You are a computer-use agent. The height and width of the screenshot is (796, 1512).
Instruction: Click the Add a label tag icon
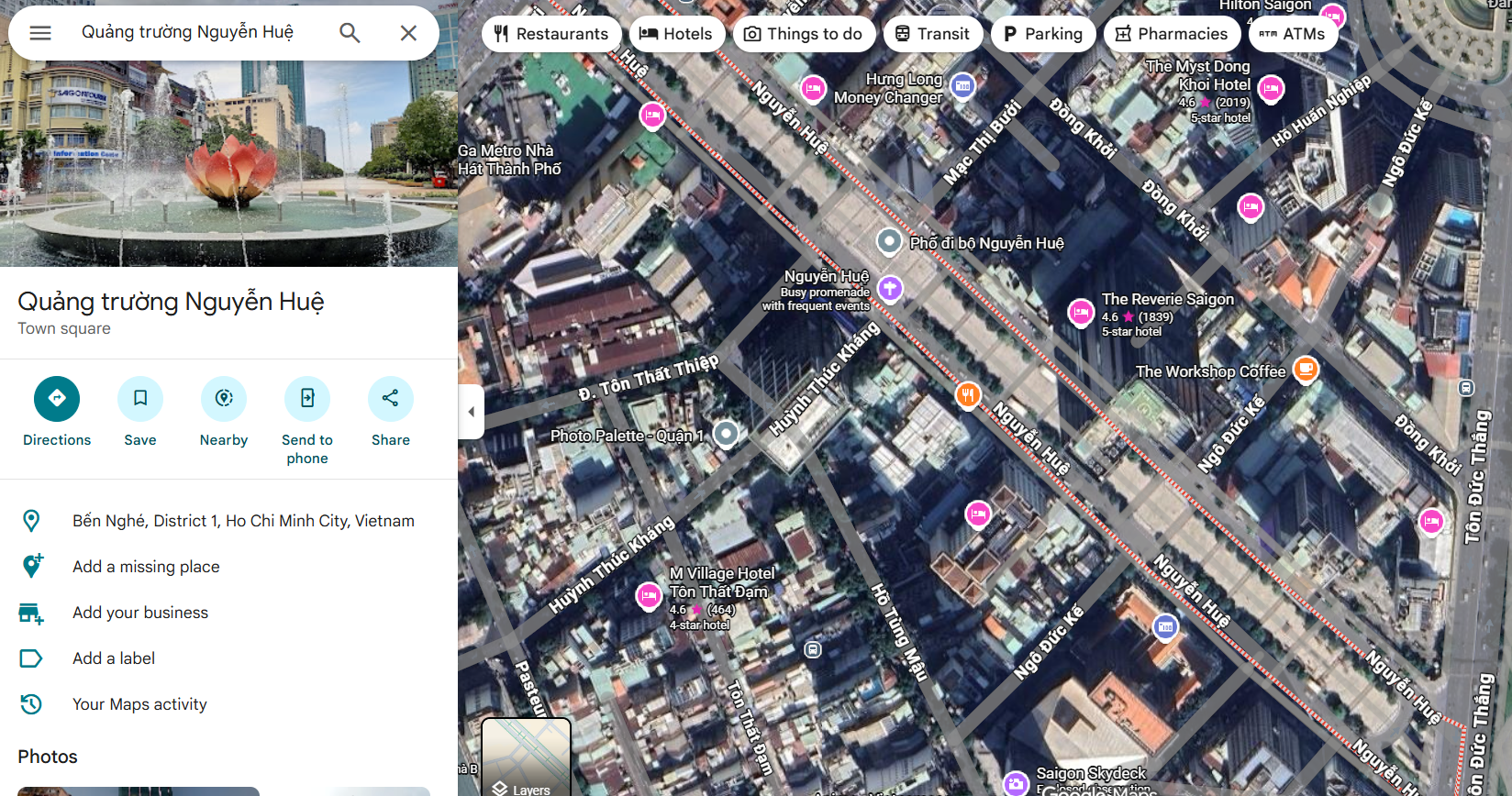point(31,658)
